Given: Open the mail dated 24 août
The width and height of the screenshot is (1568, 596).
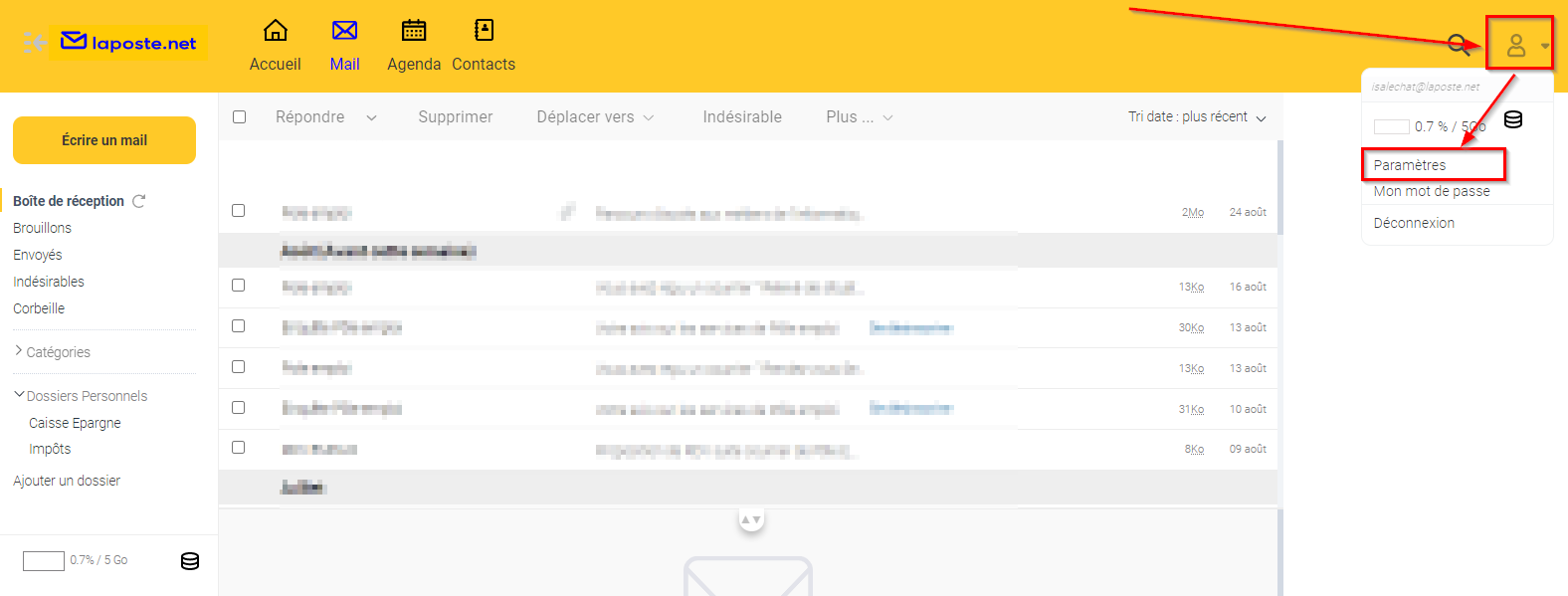Looking at the screenshot, I should tap(748, 212).
